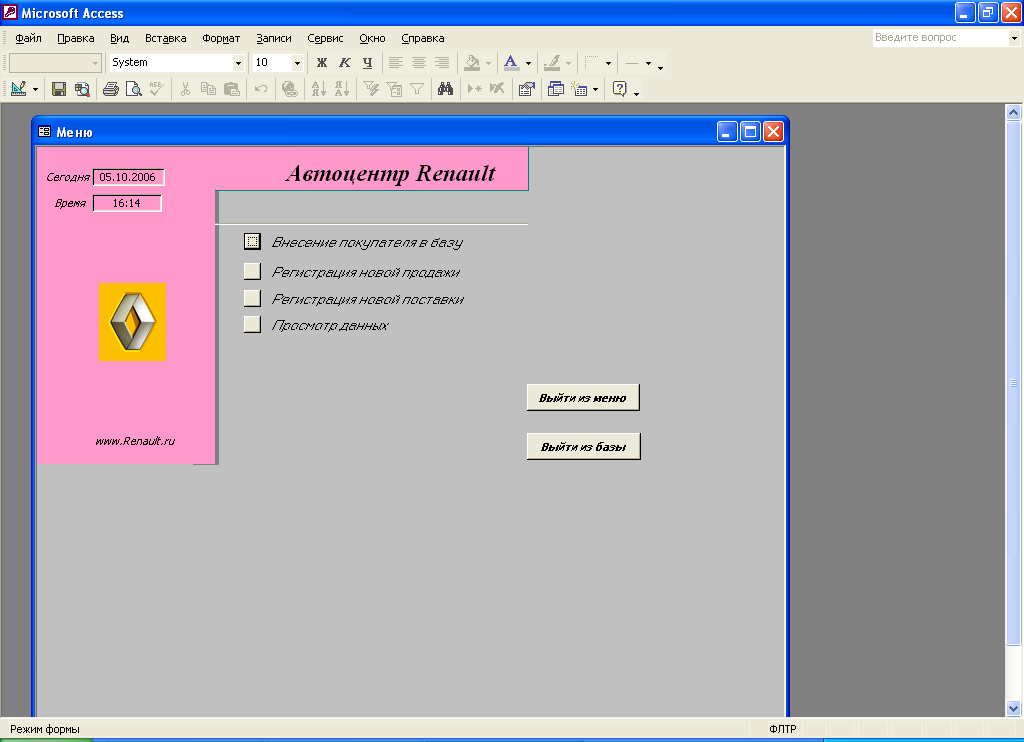This screenshot has height=742, width=1024.
Task: Click the Сегодня date field
Action: [x=129, y=177]
